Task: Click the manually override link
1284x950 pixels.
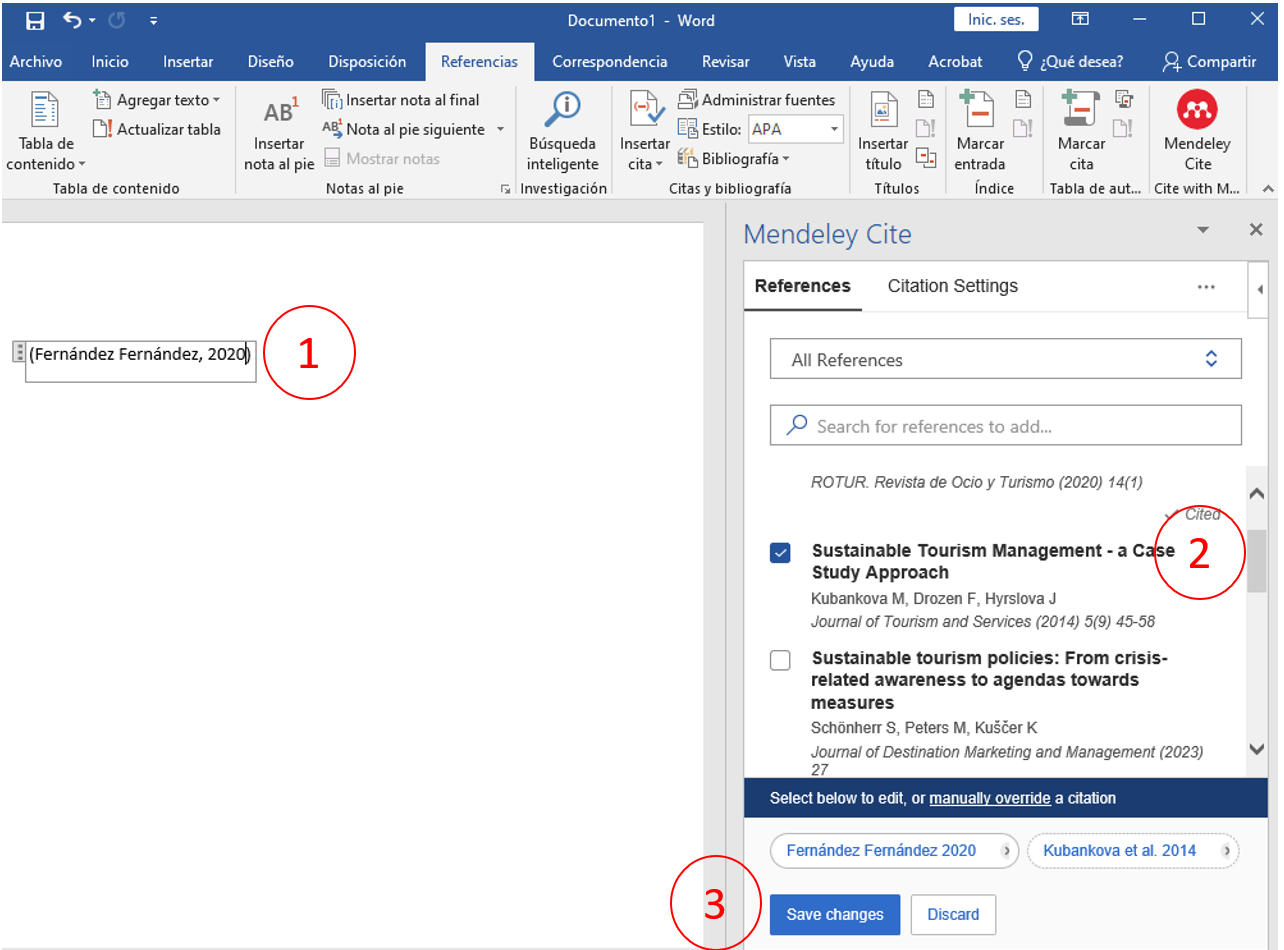Action: click(x=990, y=798)
